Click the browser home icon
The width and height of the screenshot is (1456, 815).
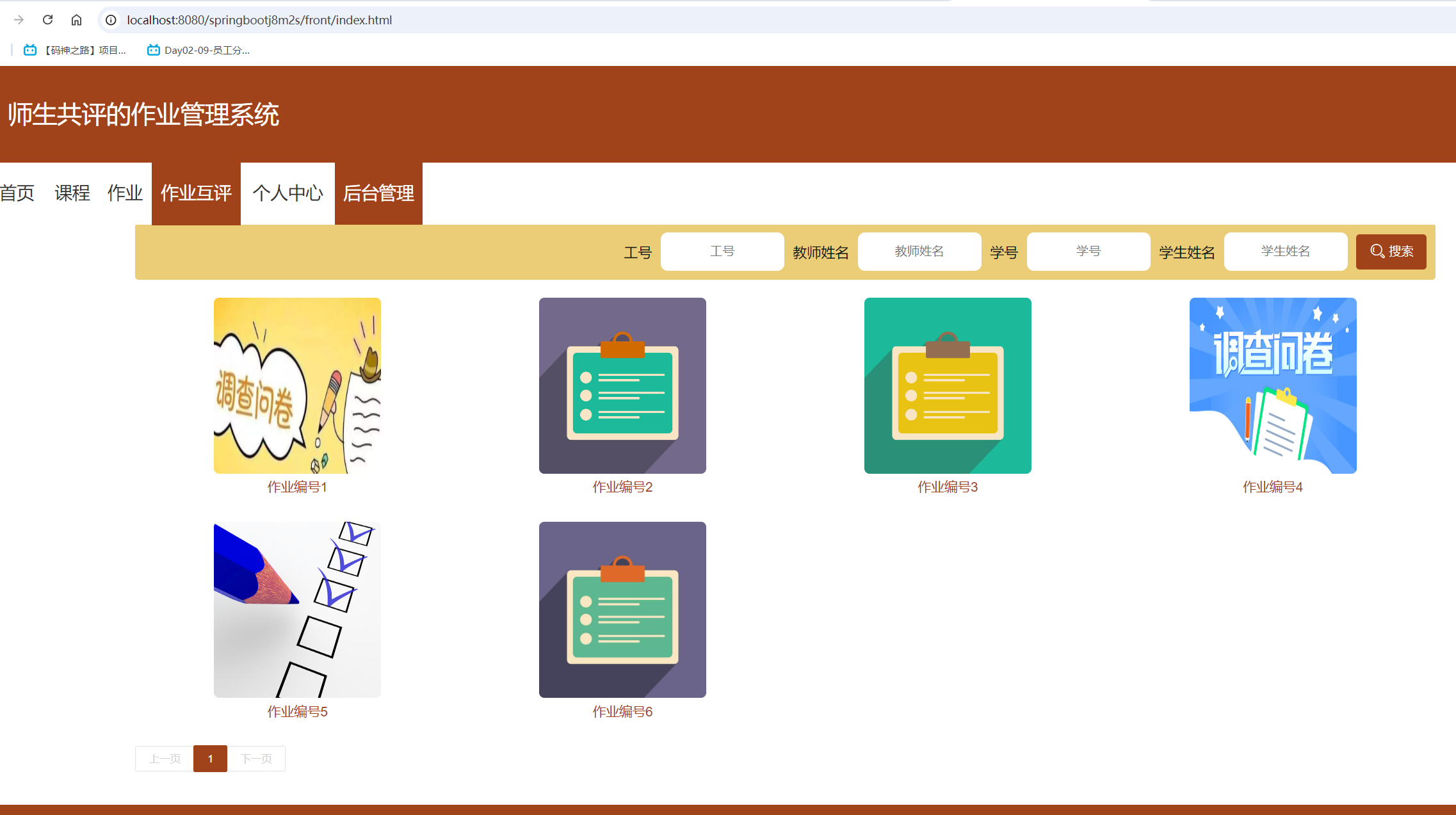tap(76, 20)
